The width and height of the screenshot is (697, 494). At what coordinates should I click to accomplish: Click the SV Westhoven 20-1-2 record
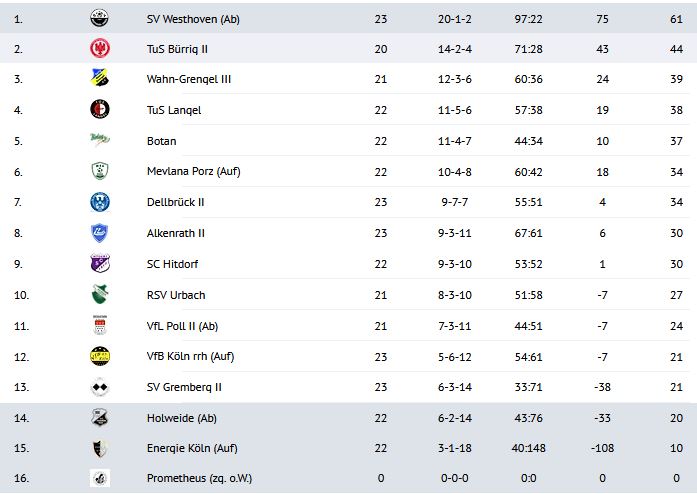pyautogui.click(x=456, y=18)
